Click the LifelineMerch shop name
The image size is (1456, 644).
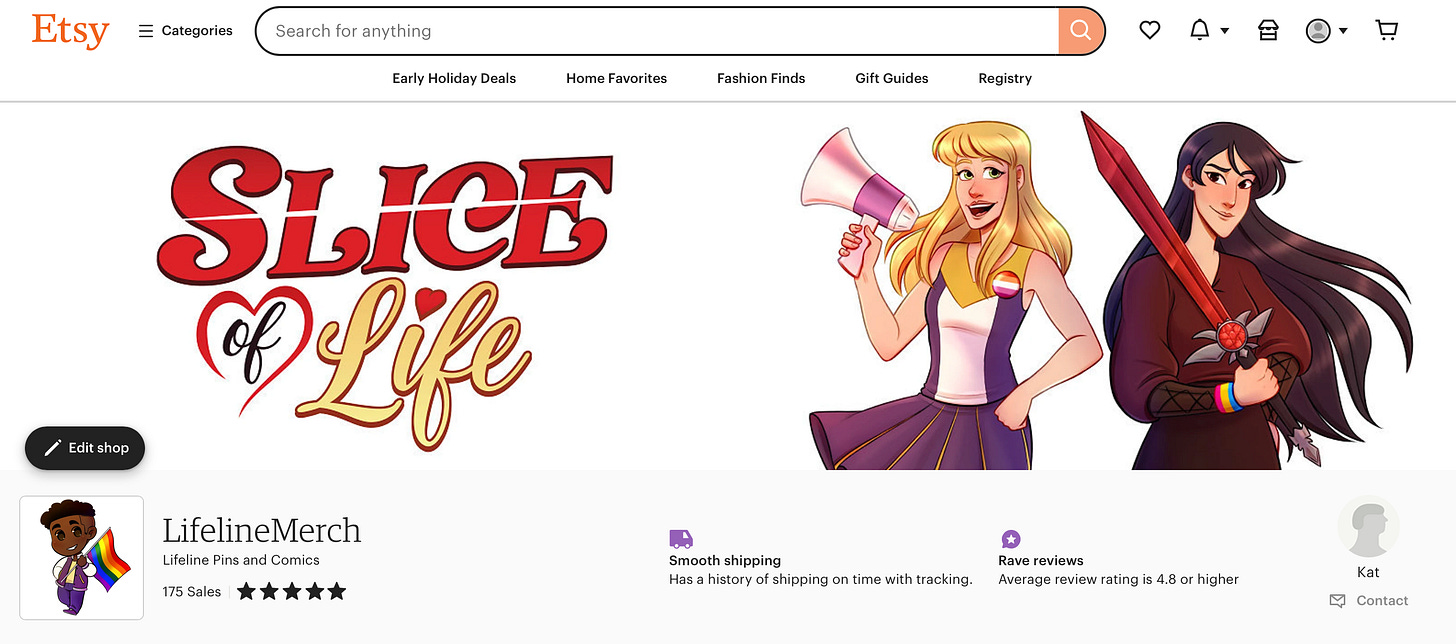tap(262, 530)
